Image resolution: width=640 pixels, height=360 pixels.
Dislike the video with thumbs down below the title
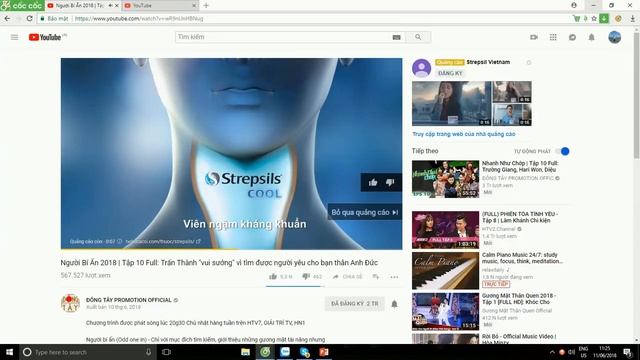point(306,276)
